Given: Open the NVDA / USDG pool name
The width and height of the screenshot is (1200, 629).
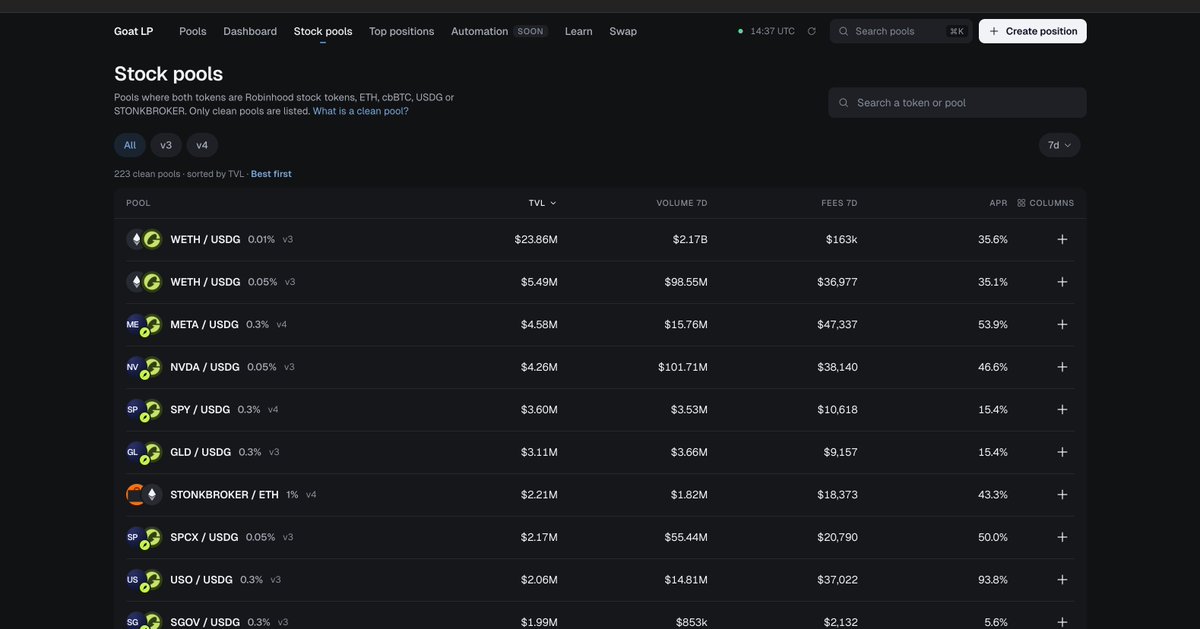Looking at the screenshot, I should pos(205,367).
